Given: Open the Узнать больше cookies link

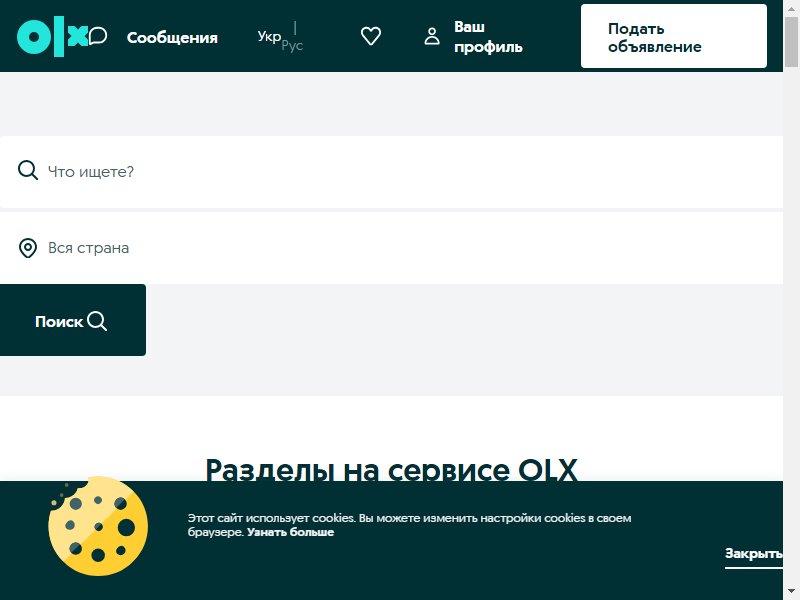Looking at the screenshot, I should tap(290, 532).
